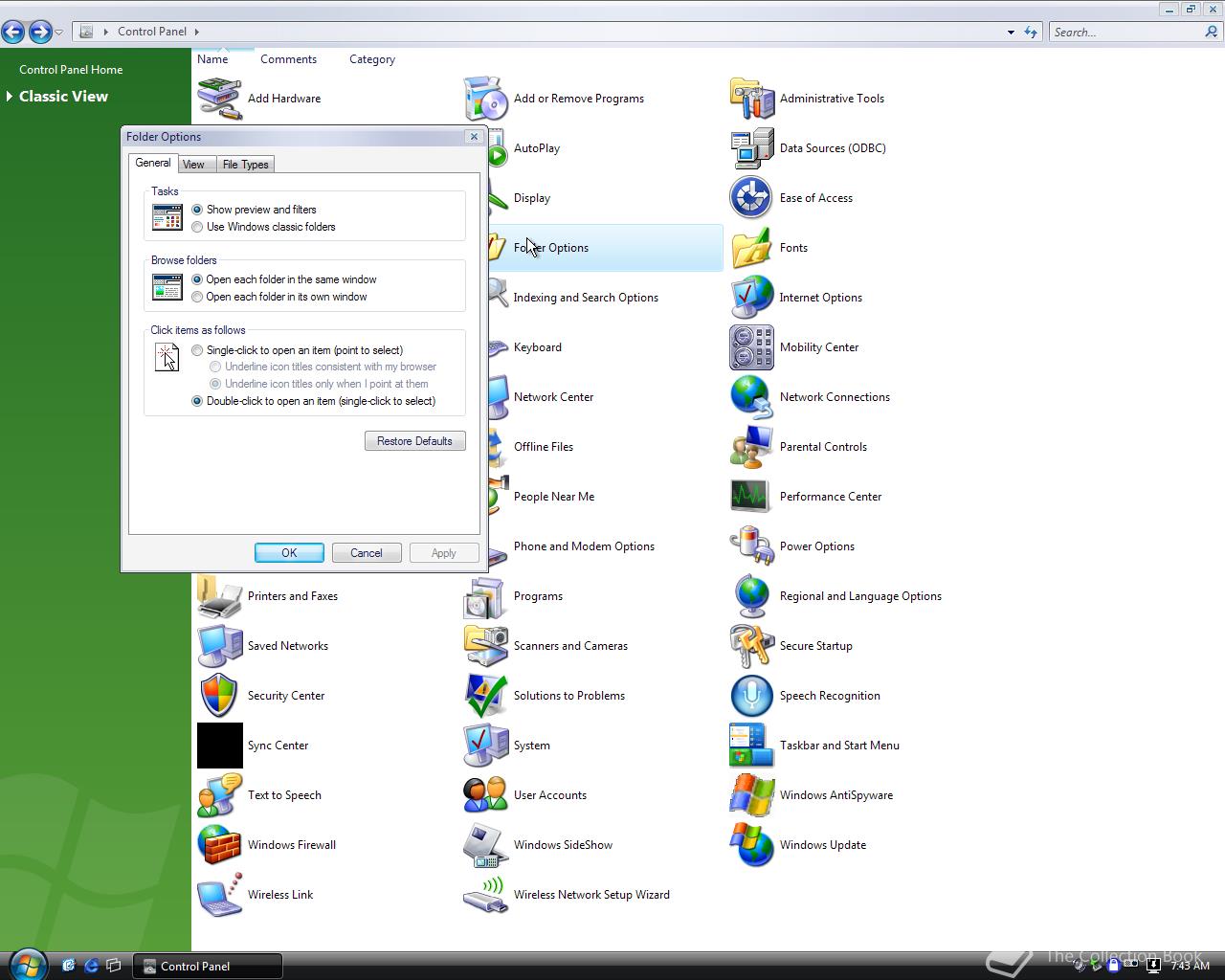Open Wireless Network Setup Wizard icon

pos(485,895)
